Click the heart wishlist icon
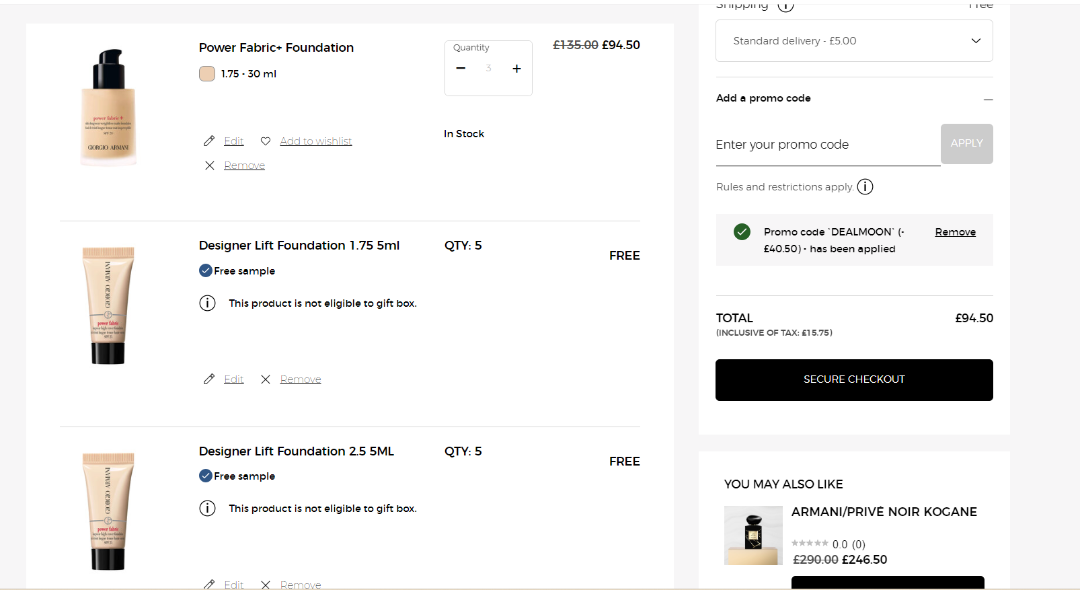This screenshot has width=1080, height=590. 265,141
